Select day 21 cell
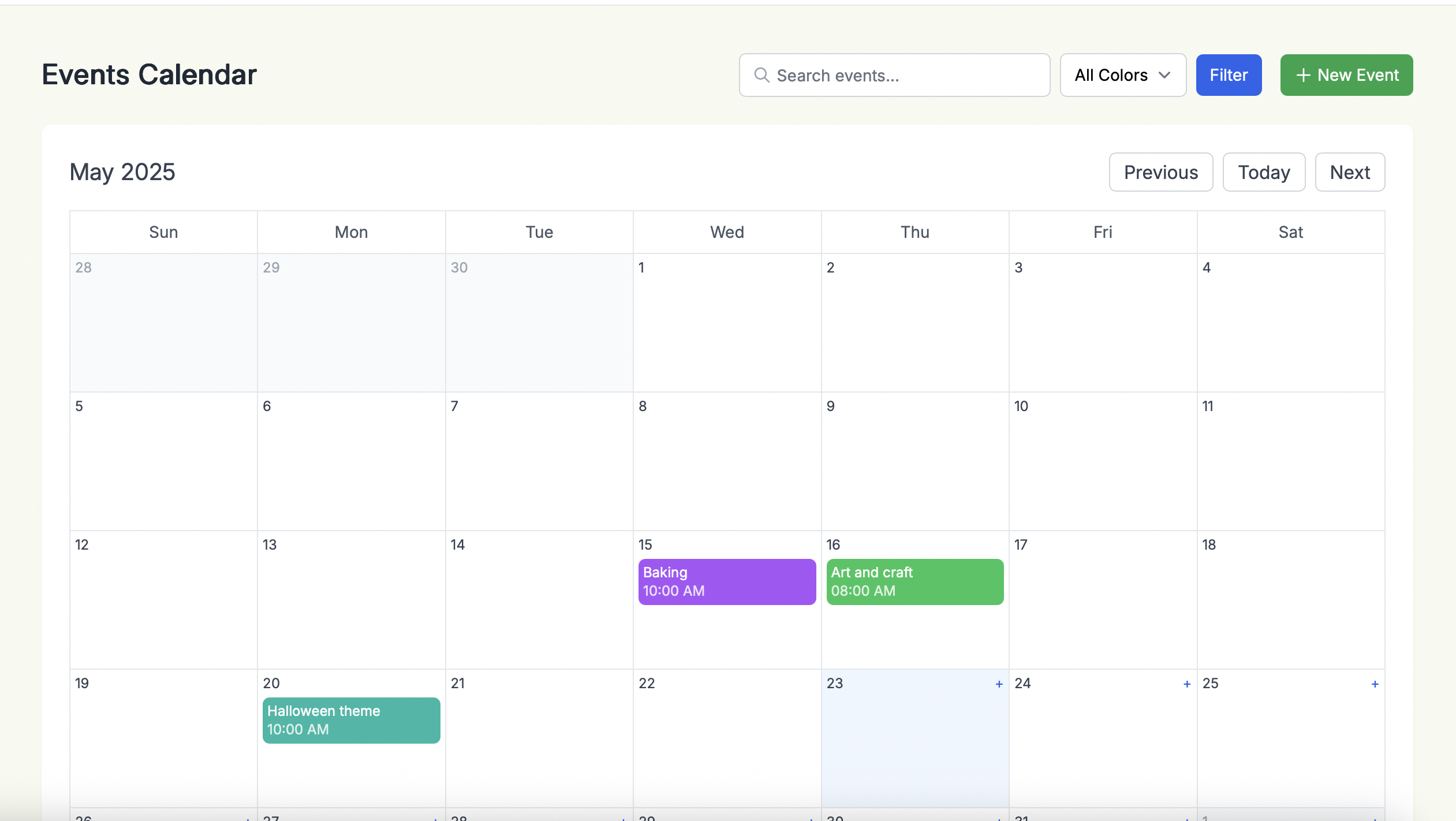This screenshot has width=1456, height=821. pyautogui.click(x=539, y=738)
